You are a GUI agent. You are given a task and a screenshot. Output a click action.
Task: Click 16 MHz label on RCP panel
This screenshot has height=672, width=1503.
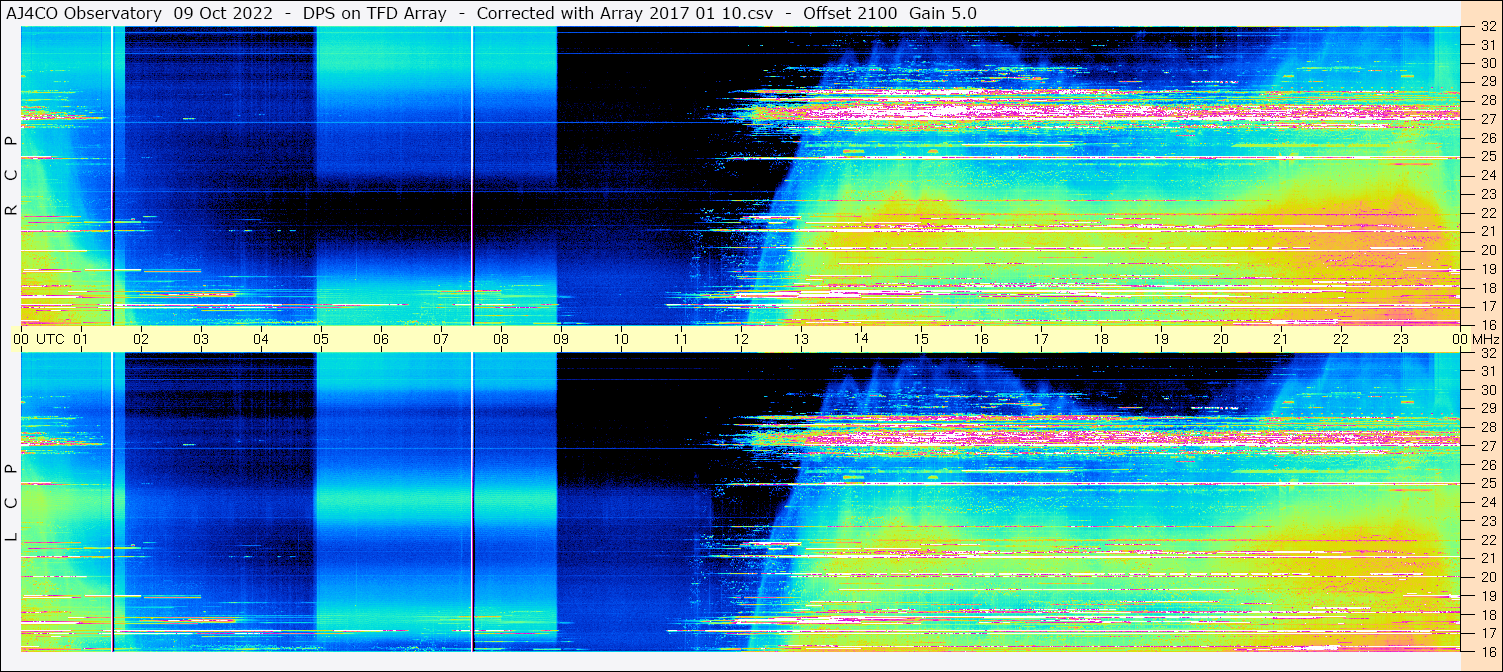(1487, 324)
